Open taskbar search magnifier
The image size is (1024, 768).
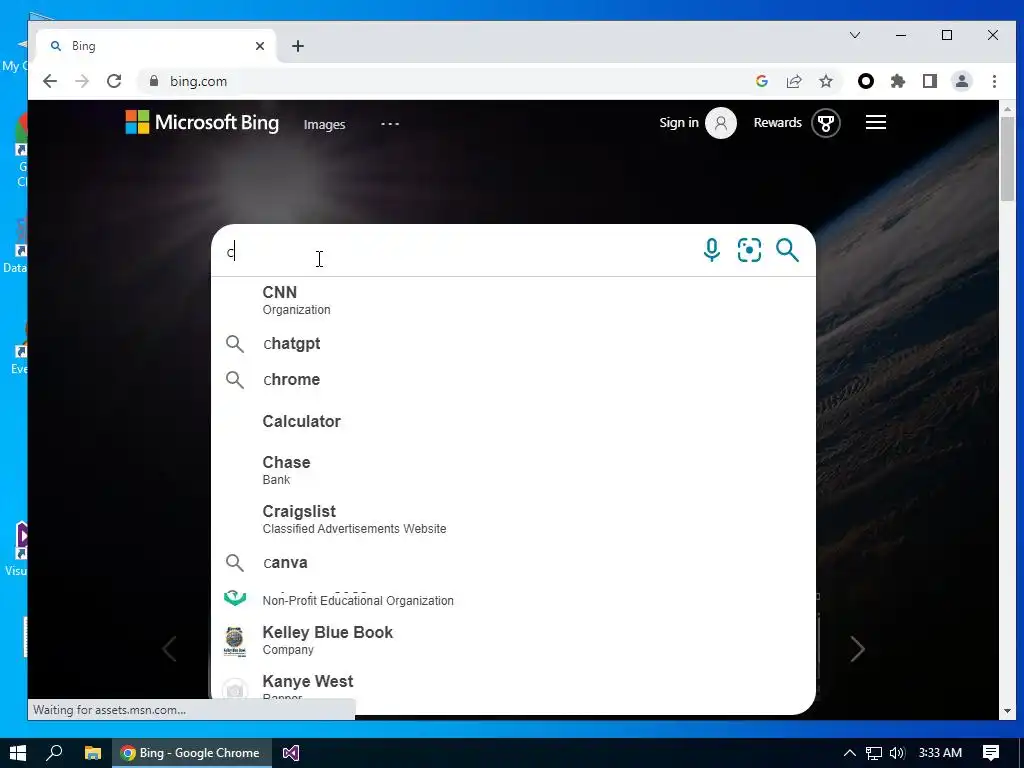(54, 753)
